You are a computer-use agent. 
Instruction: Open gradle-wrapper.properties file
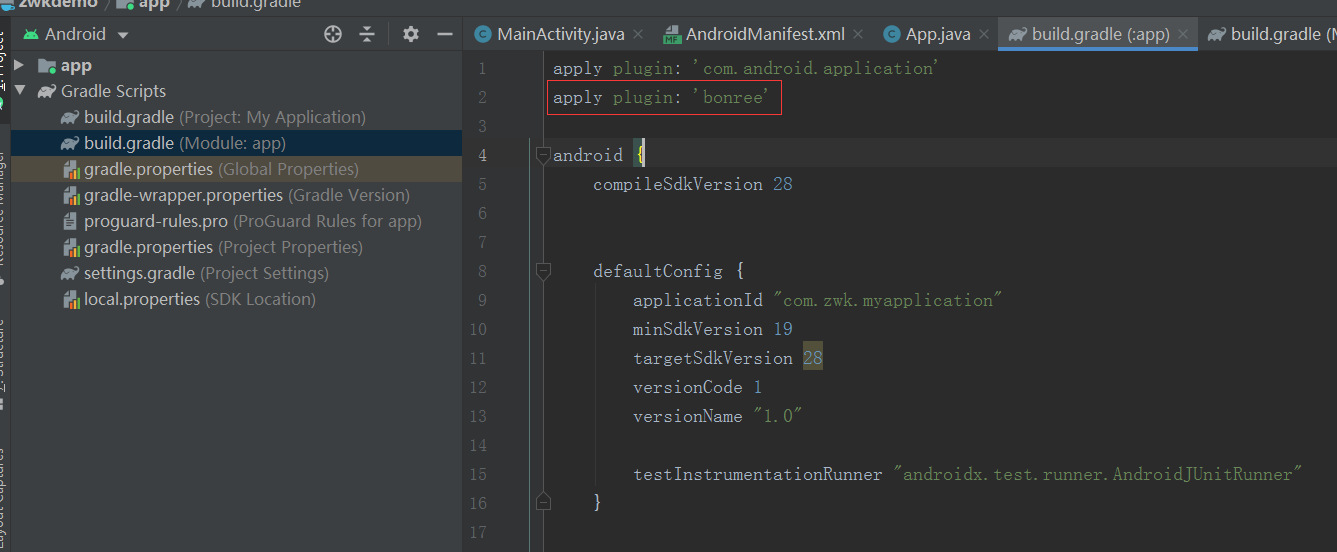pyautogui.click(x=245, y=195)
